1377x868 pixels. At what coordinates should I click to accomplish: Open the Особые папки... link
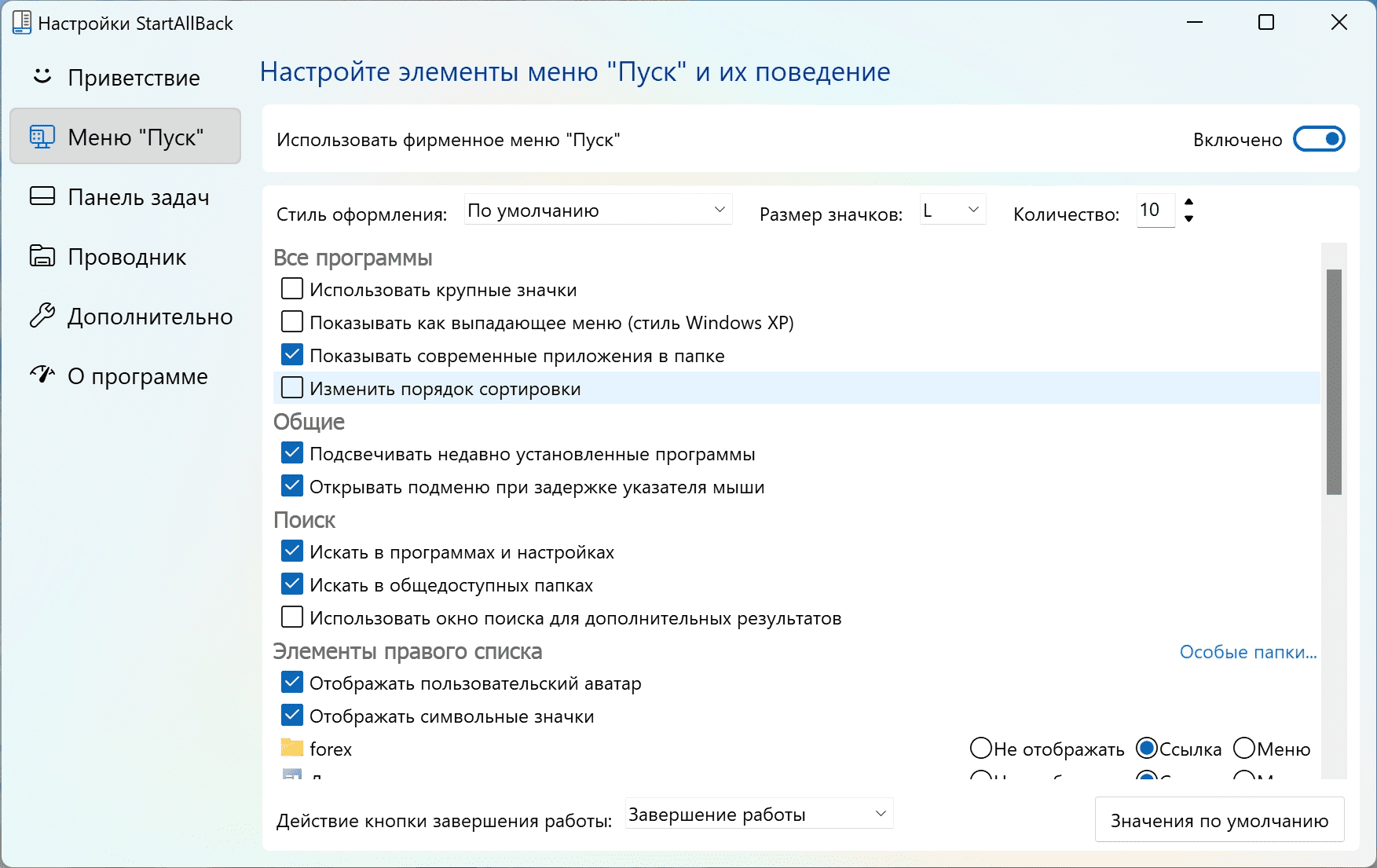1247,652
